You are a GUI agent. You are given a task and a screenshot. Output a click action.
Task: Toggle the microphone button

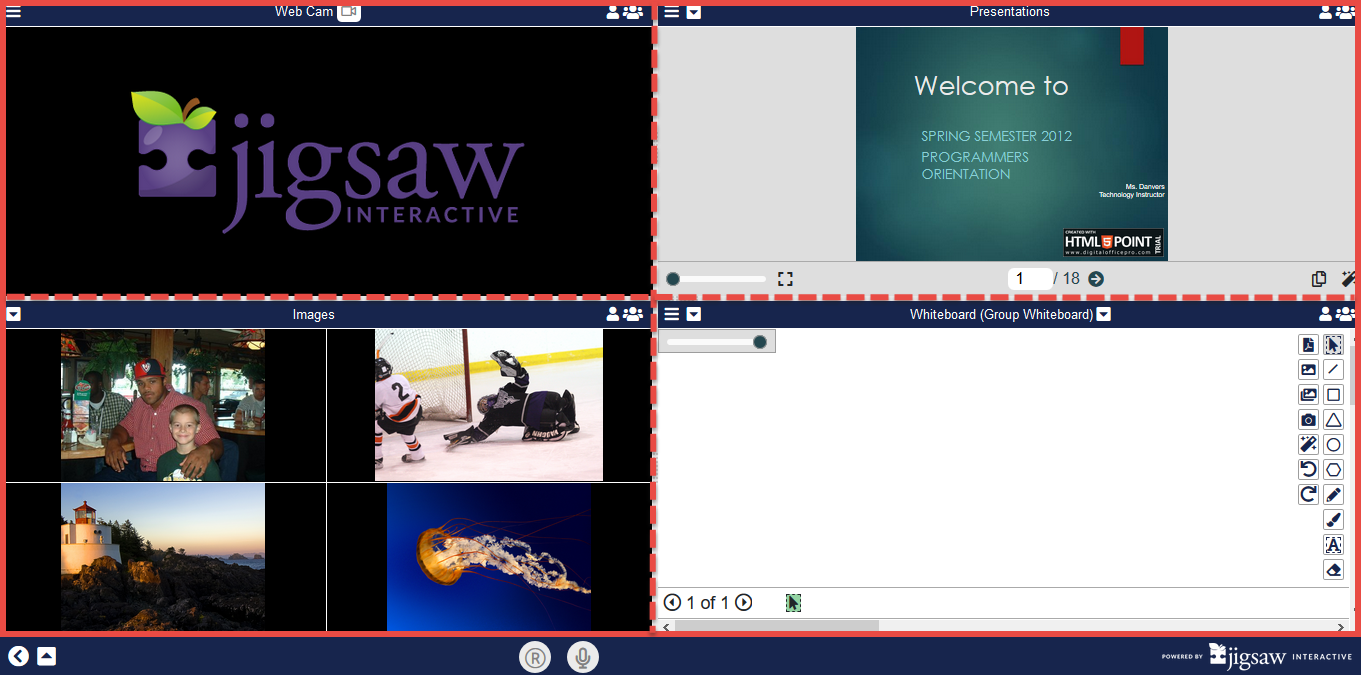(583, 657)
